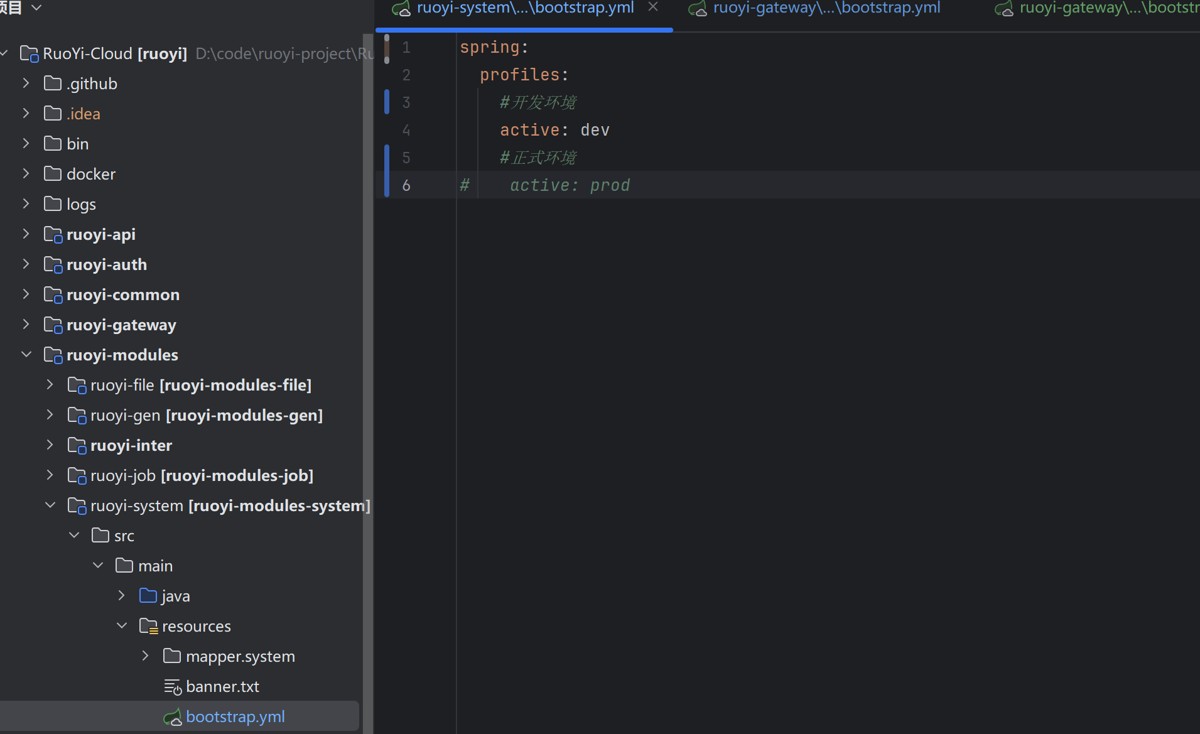Select the docker folder in tree

90,174
